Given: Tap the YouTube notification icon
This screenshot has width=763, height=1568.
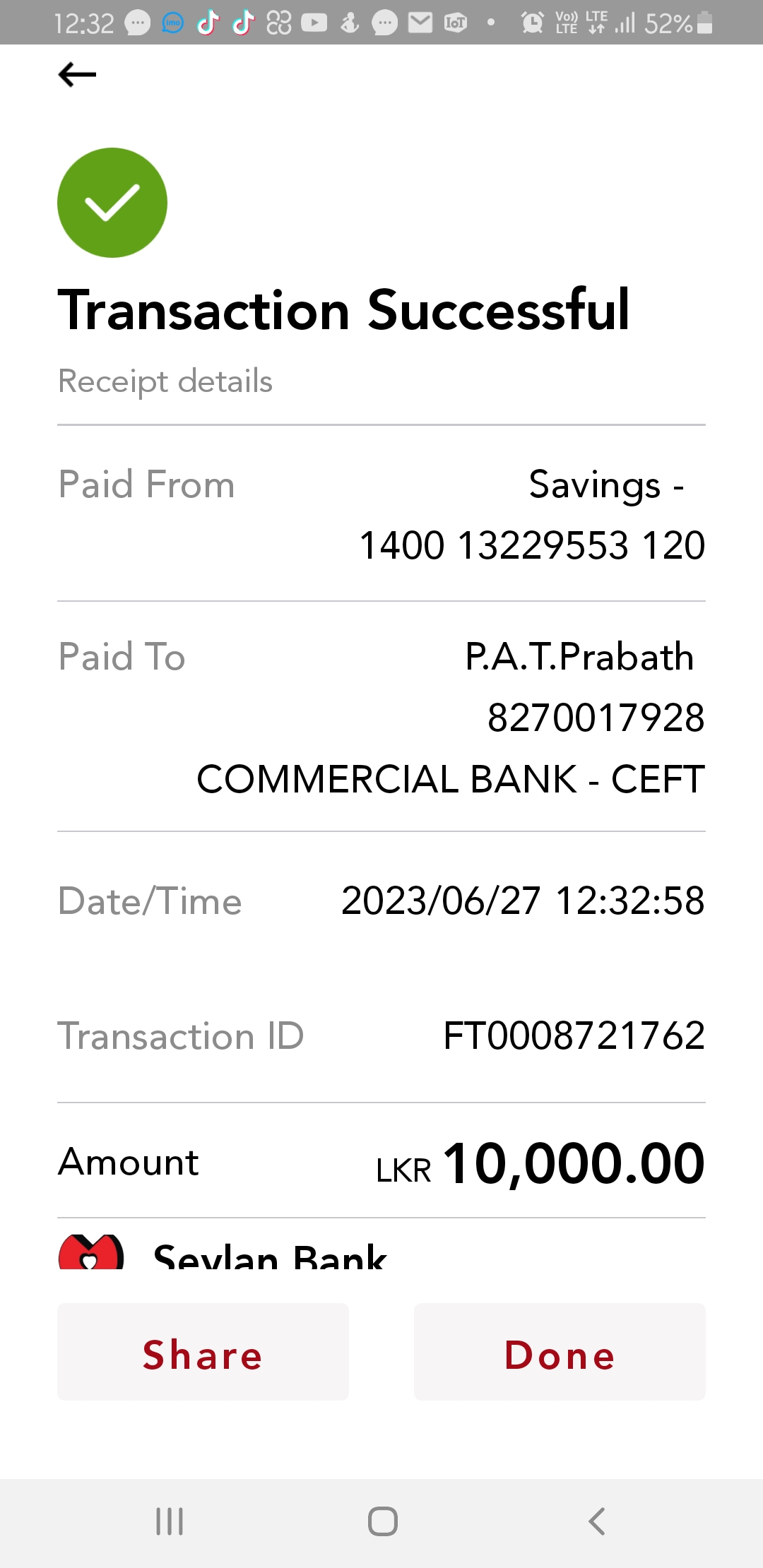Looking at the screenshot, I should click(314, 23).
